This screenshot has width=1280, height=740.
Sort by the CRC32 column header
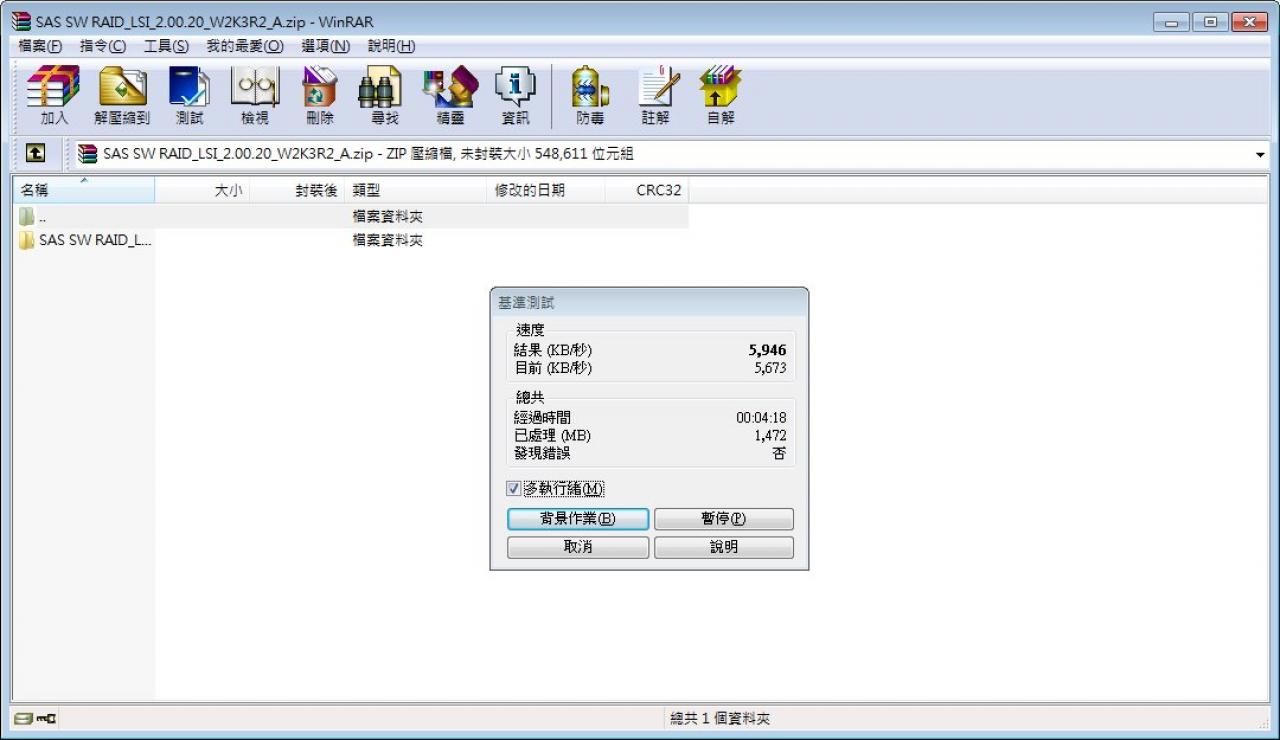click(647, 190)
